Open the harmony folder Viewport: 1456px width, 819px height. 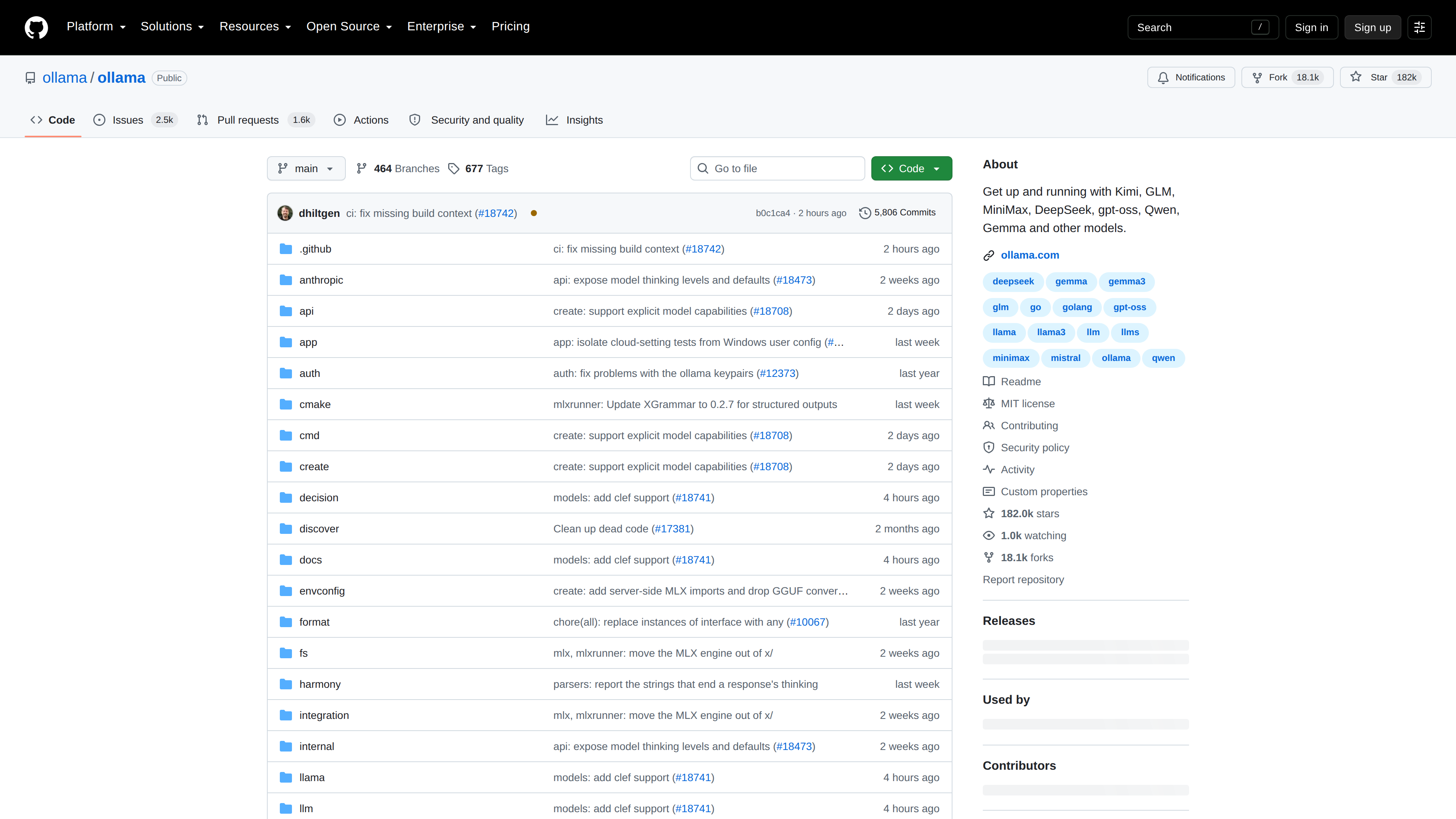point(320,684)
